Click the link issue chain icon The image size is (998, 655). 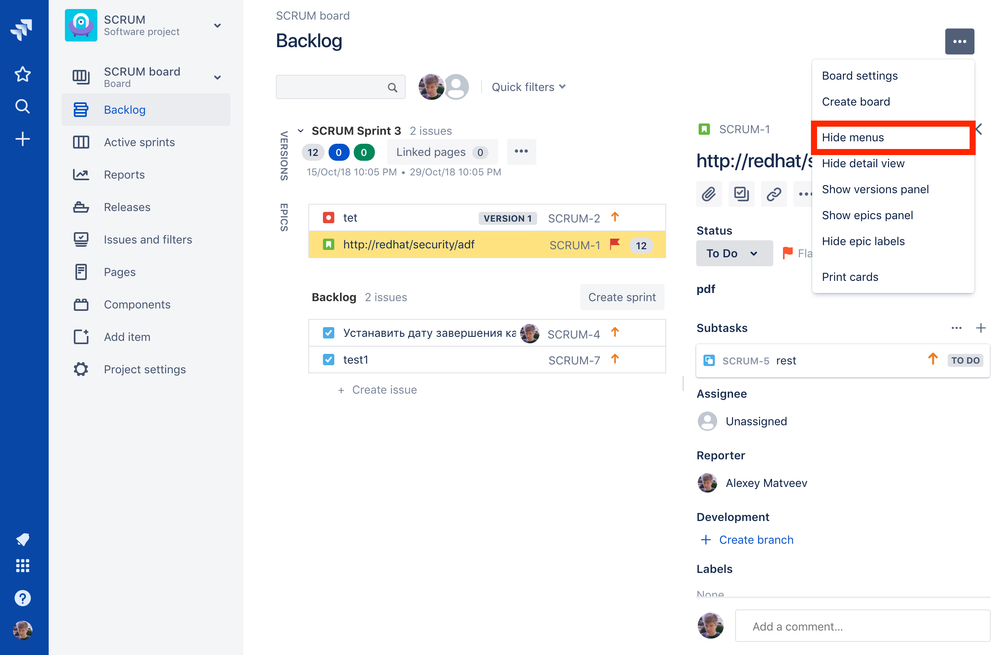774,194
